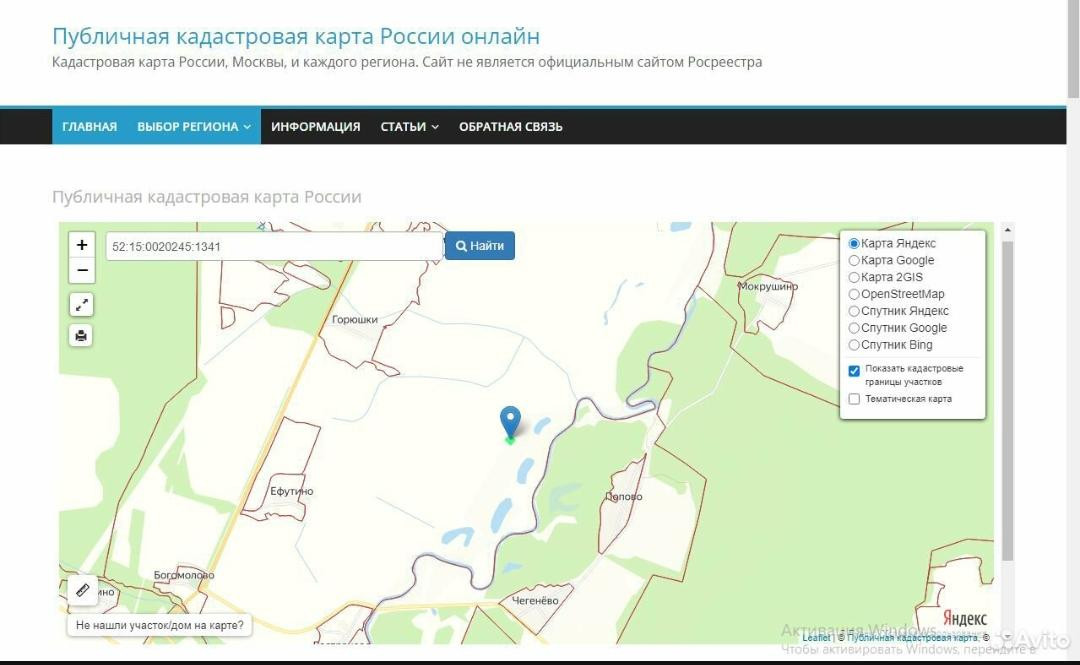This screenshot has height=665, width=1080.
Task: Zoom out with the minus map button
Action: click(82, 271)
